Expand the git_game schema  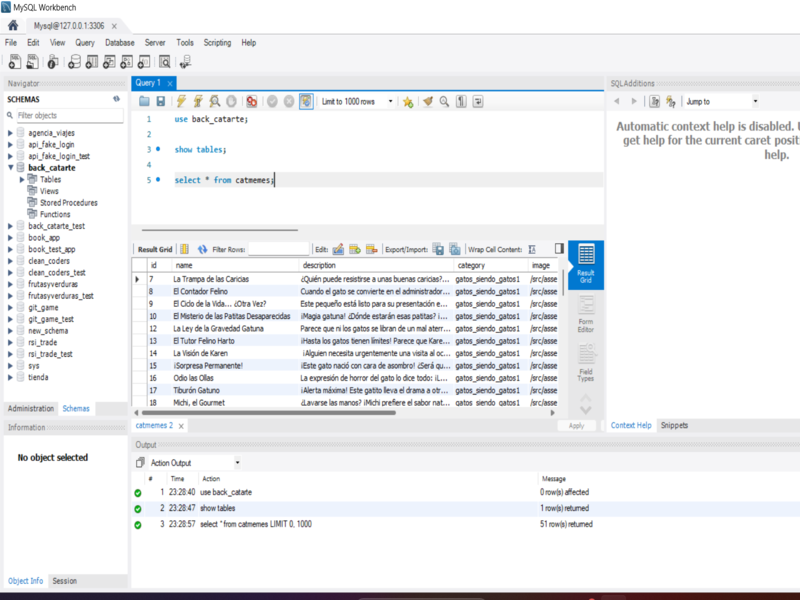point(10,308)
